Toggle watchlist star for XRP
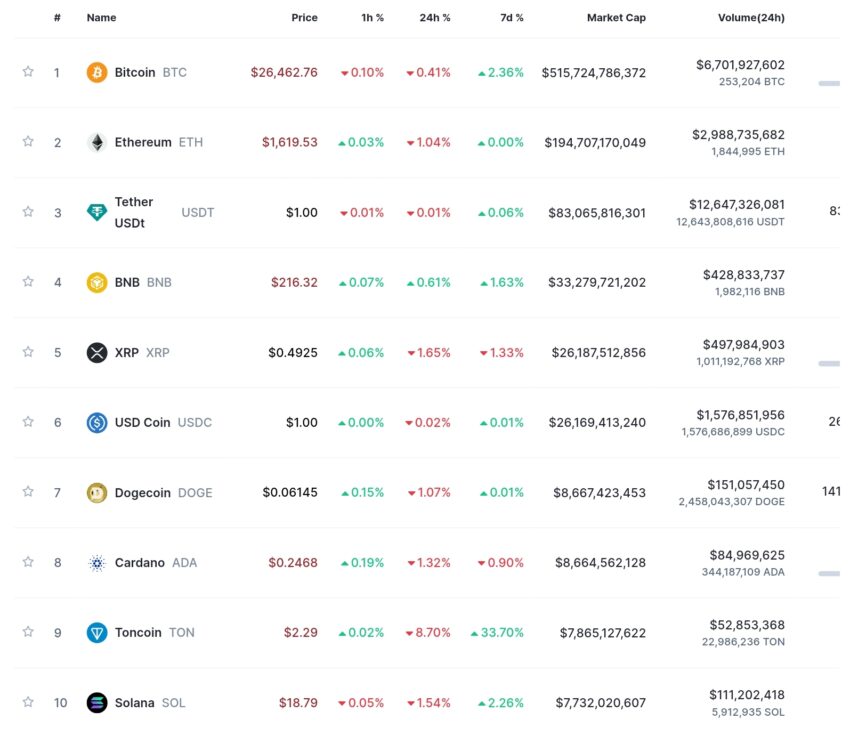850x736 pixels. (28, 352)
